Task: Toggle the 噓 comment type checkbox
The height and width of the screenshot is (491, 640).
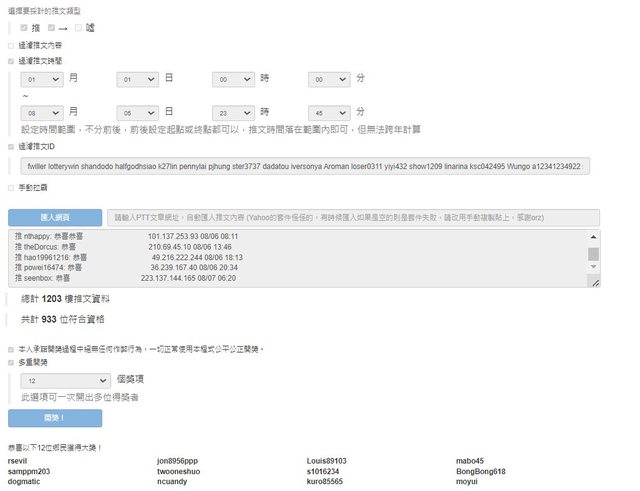Action: [77, 27]
